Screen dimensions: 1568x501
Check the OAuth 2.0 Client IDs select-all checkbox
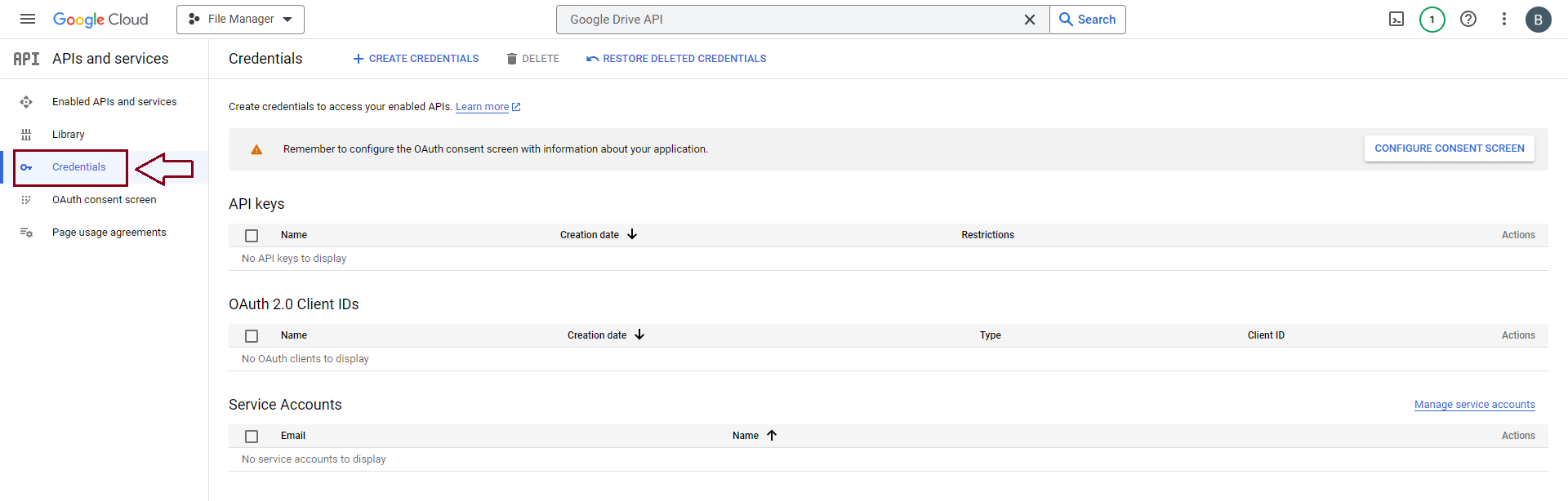click(252, 336)
